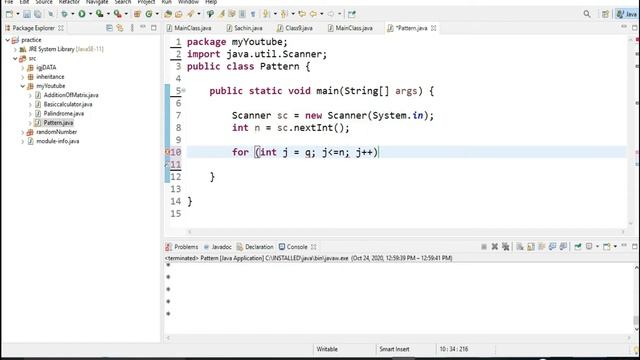Close the Pattern.java editor tab
The height and width of the screenshot is (360, 640).
(433, 28)
